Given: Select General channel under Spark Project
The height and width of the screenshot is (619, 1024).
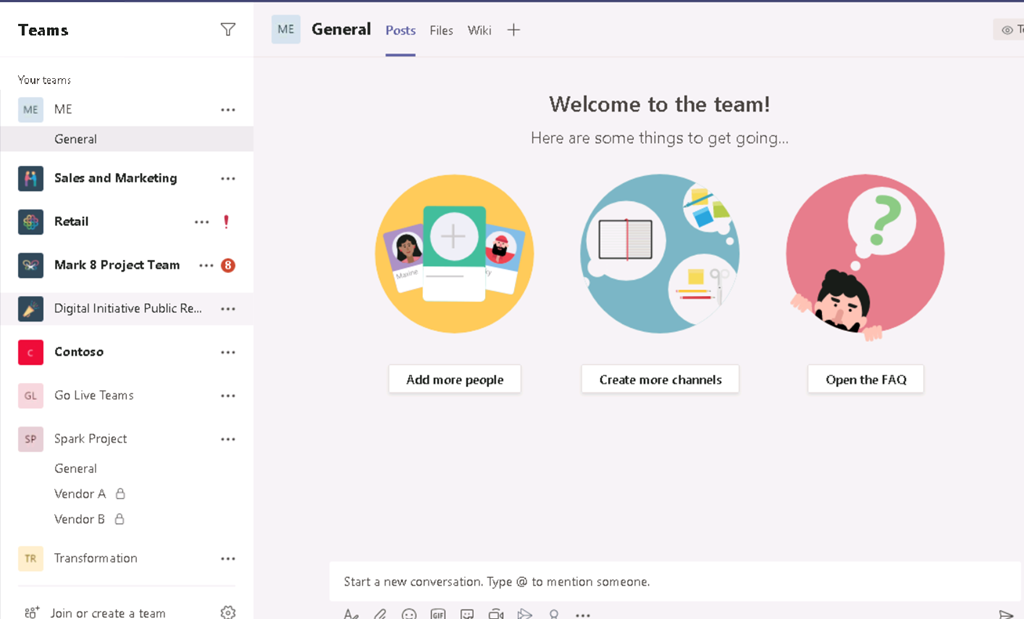Looking at the screenshot, I should click(76, 468).
